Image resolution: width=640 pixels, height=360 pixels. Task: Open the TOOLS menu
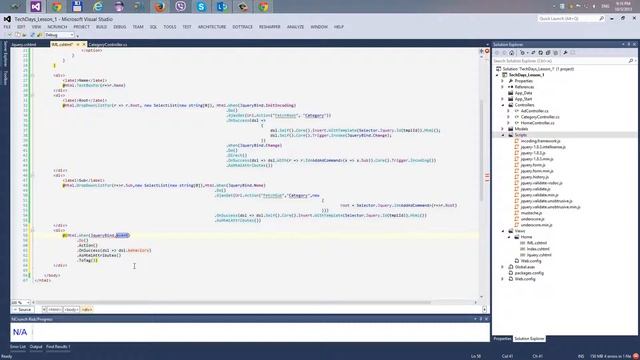pos(170,27)
